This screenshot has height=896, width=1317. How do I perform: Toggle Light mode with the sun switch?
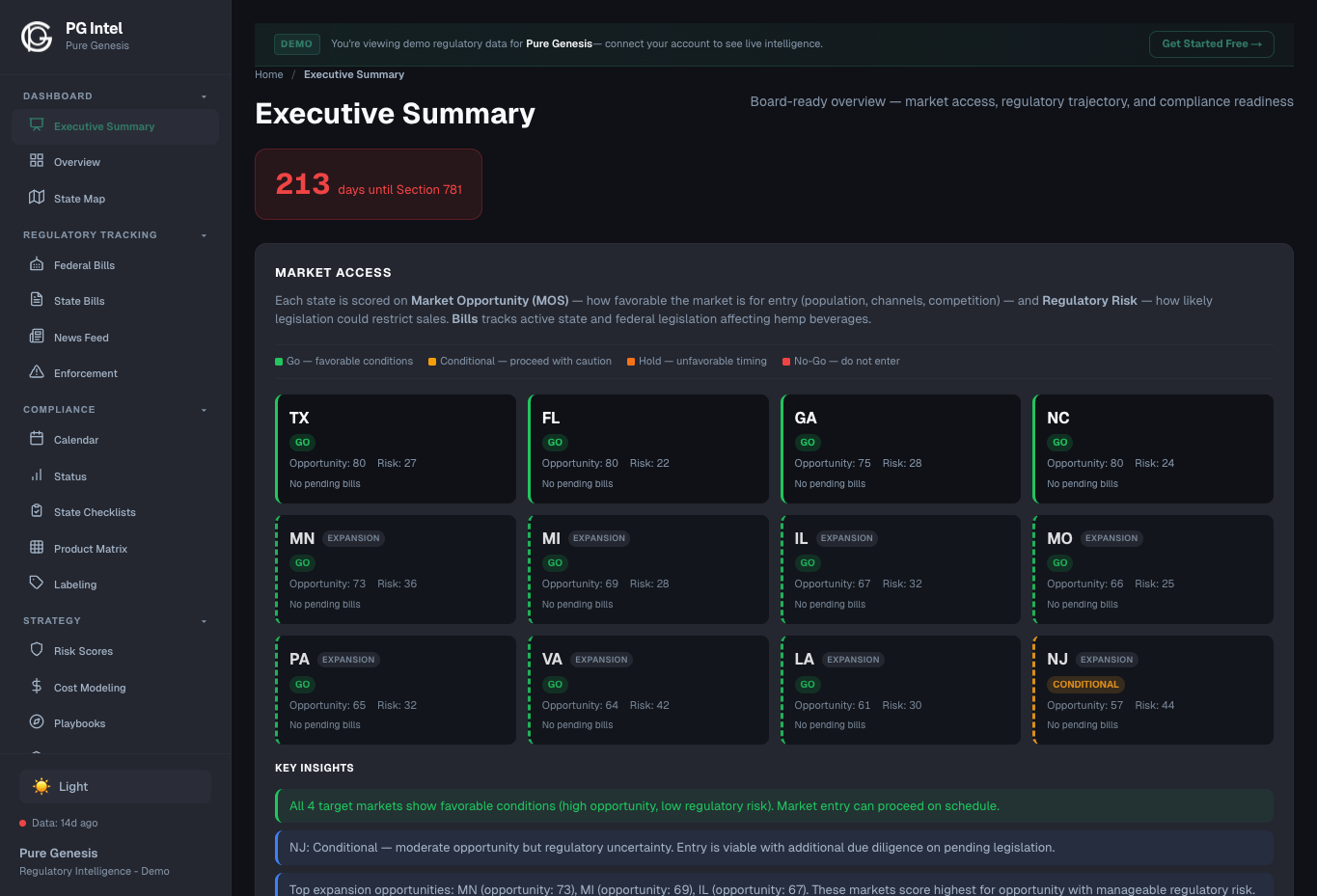[41, 786]
